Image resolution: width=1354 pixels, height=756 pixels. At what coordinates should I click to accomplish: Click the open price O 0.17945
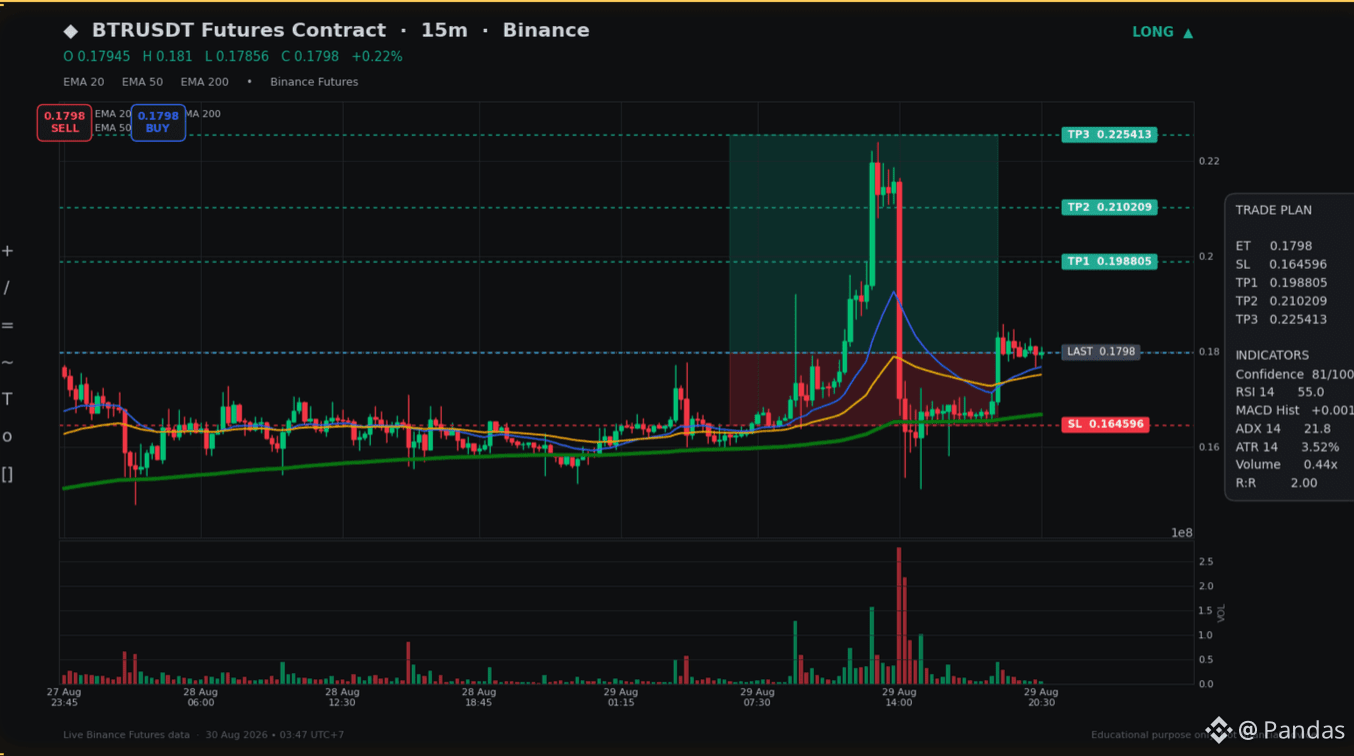(97, 57)
